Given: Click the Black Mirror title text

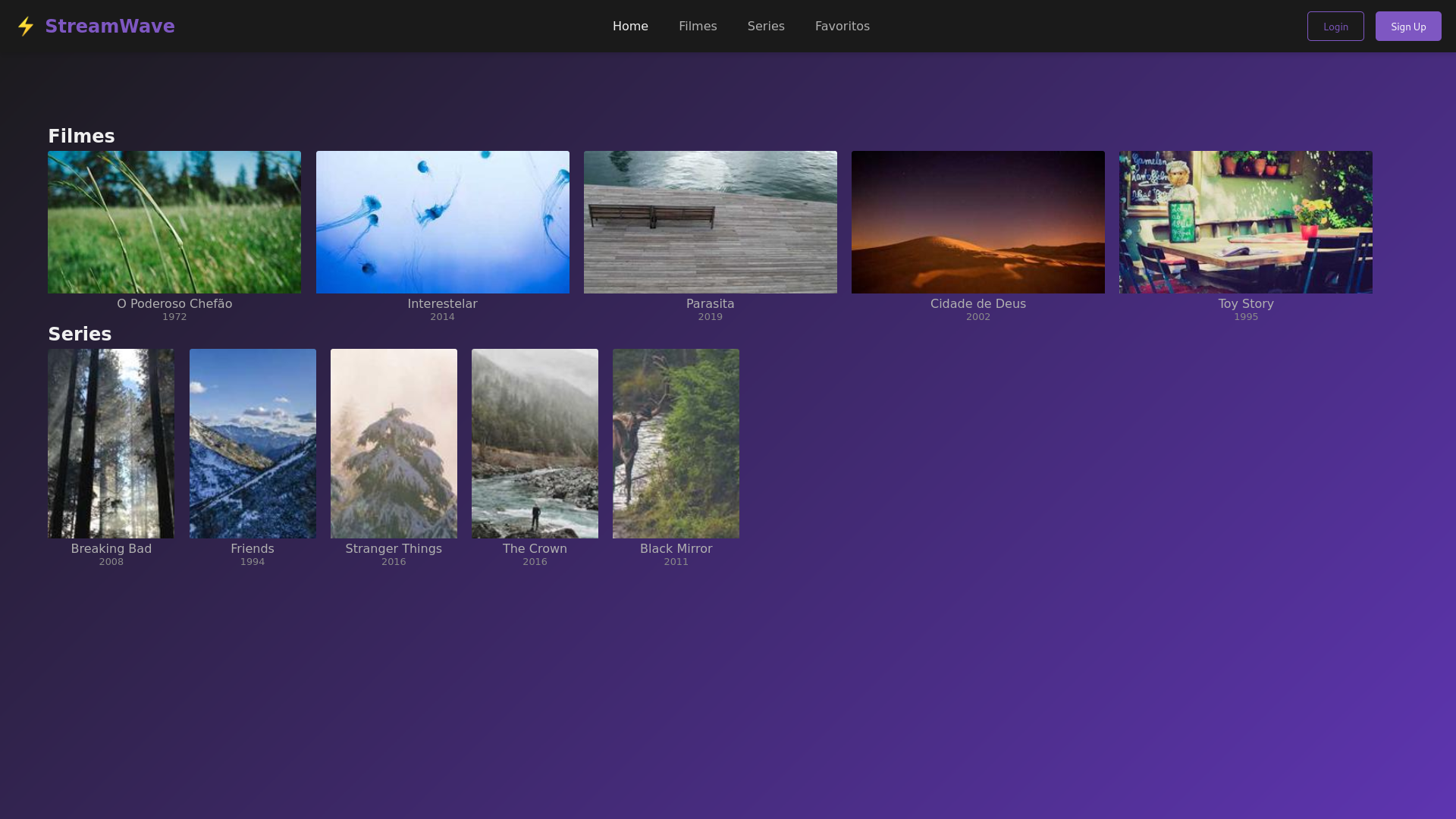Looking at the screenshot, I should (x=676, y=549).
